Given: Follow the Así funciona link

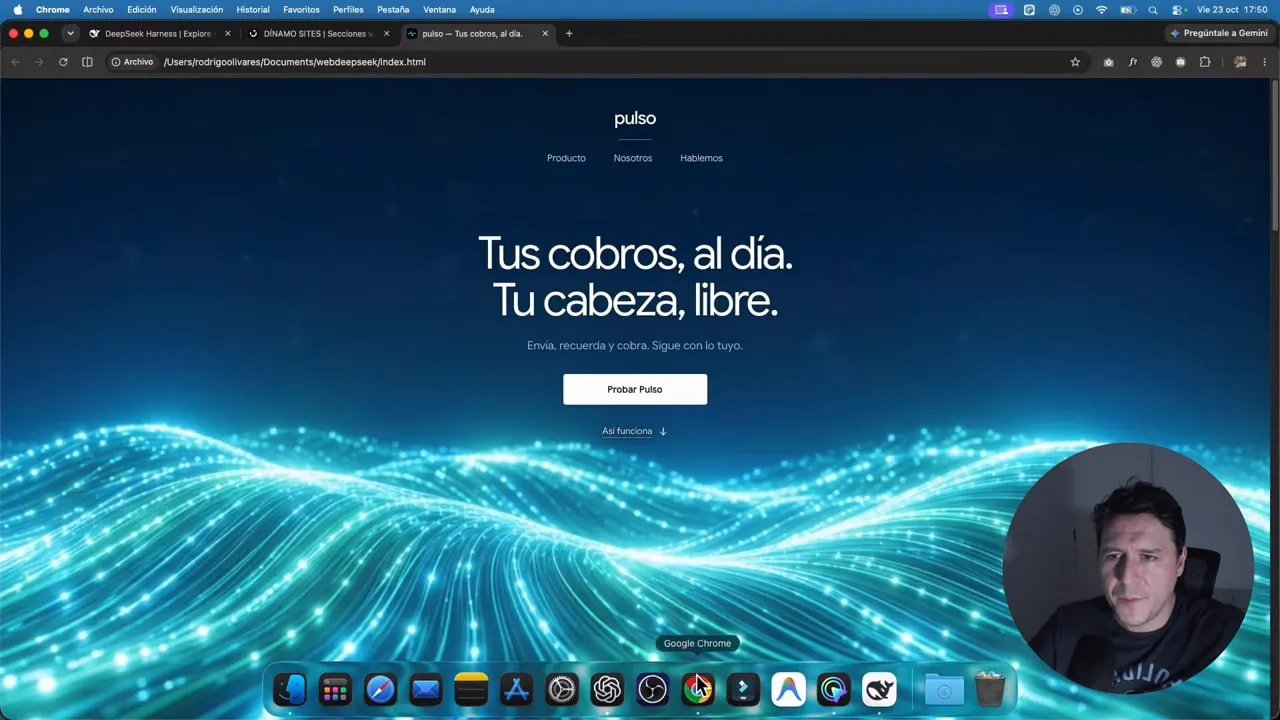Looking at the screenshot, I should (x=634, y=431).
